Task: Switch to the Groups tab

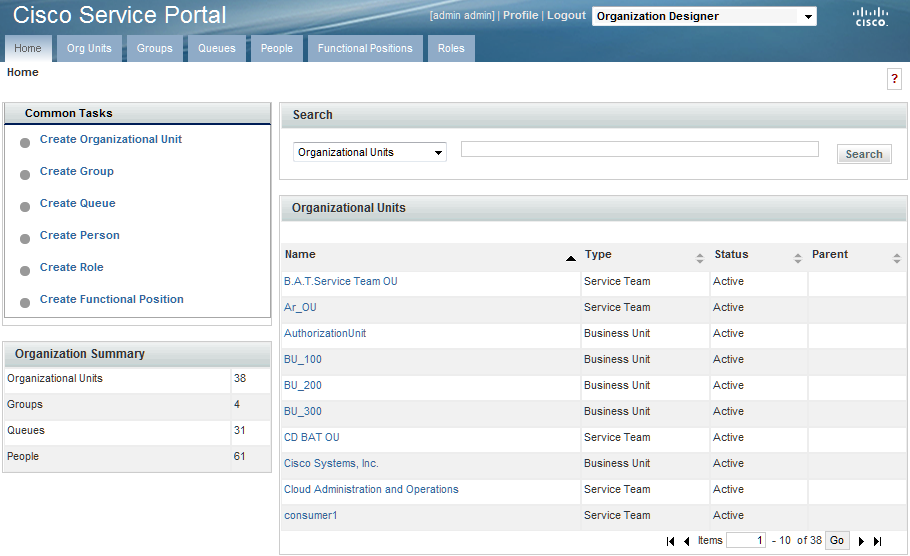Action: point(154,48)
